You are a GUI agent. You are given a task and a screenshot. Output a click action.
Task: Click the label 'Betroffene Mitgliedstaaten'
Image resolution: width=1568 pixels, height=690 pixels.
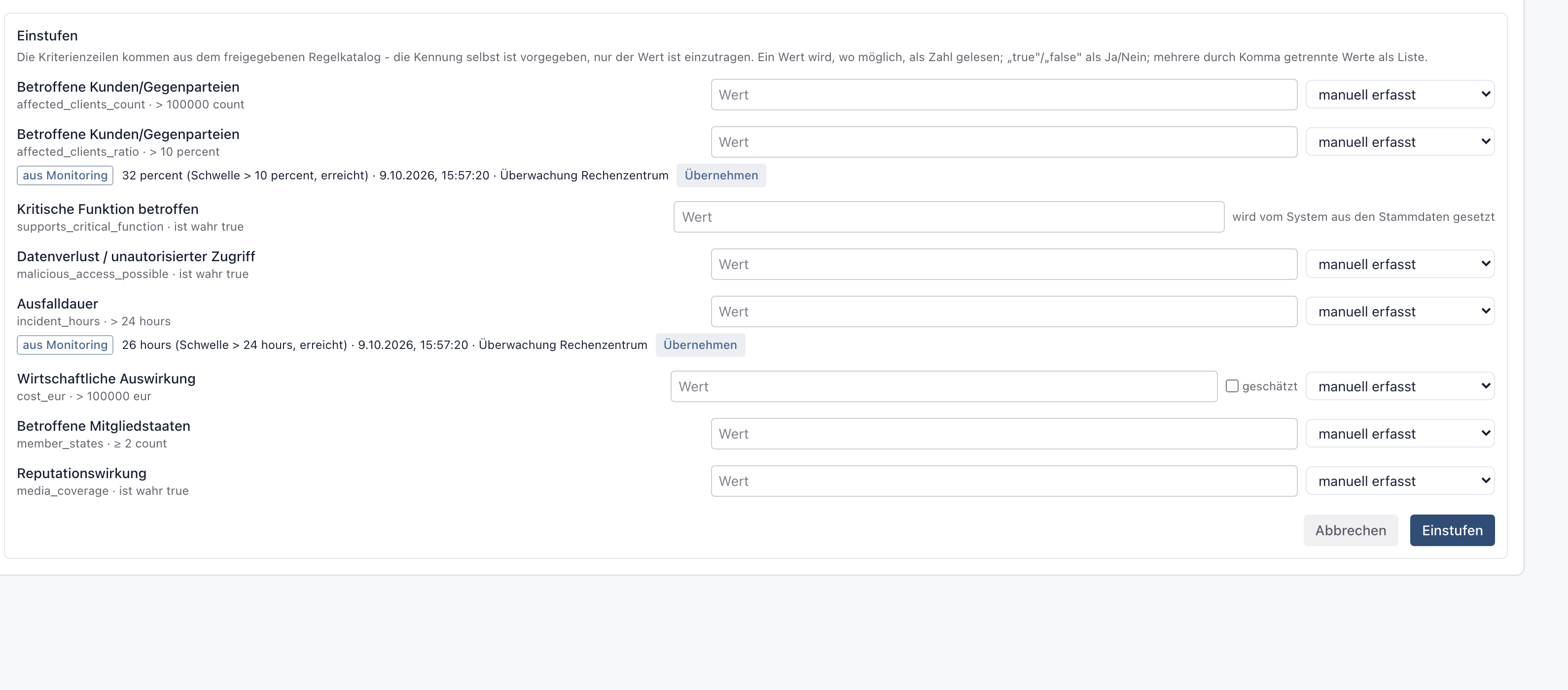click(x=104, y=426)
